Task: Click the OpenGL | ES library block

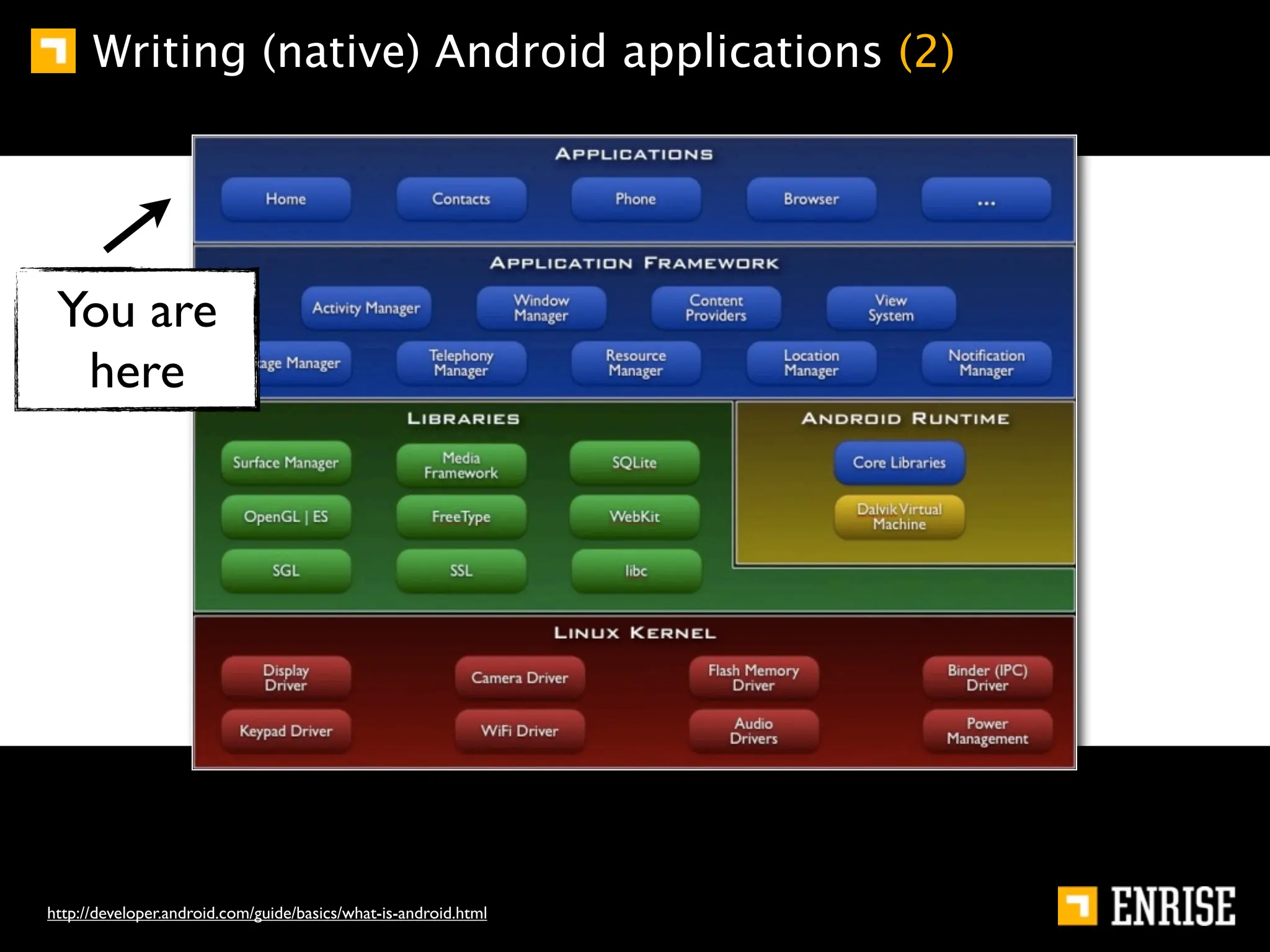Action: pos(286,517)
